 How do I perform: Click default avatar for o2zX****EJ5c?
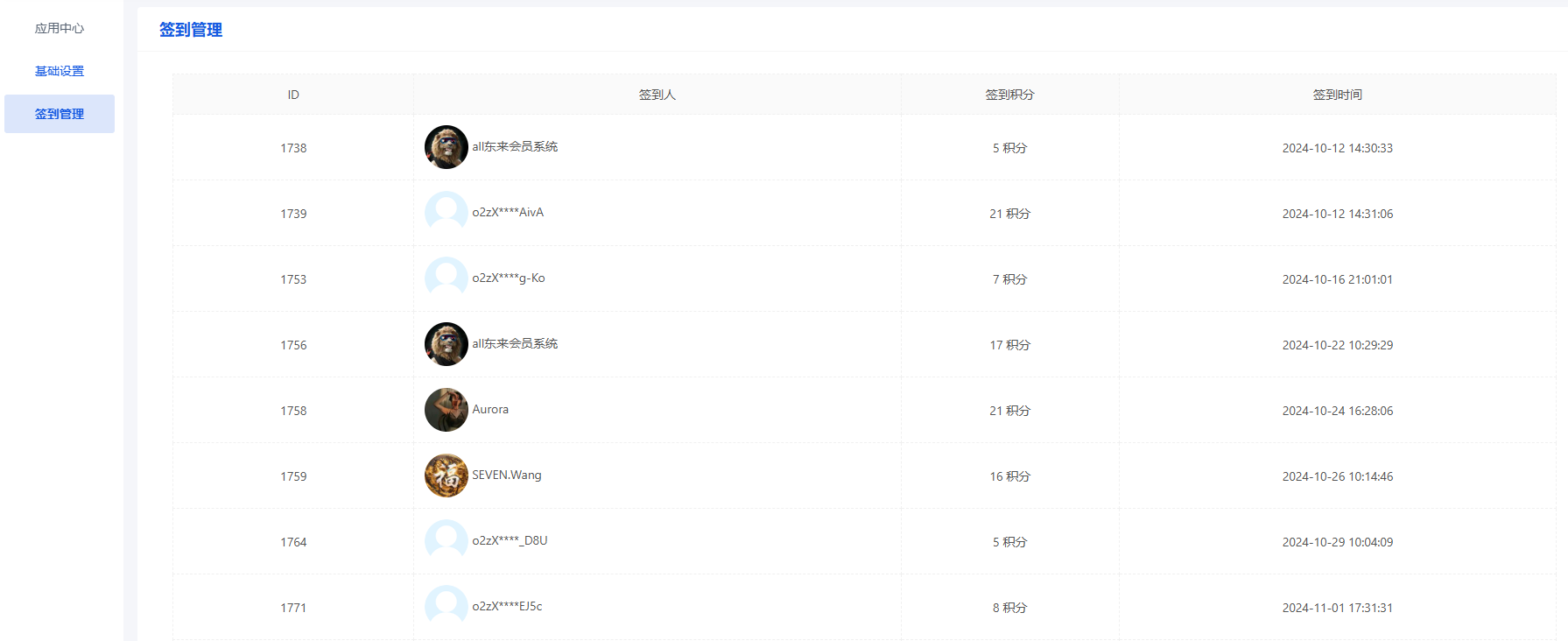tap(446, 606)
